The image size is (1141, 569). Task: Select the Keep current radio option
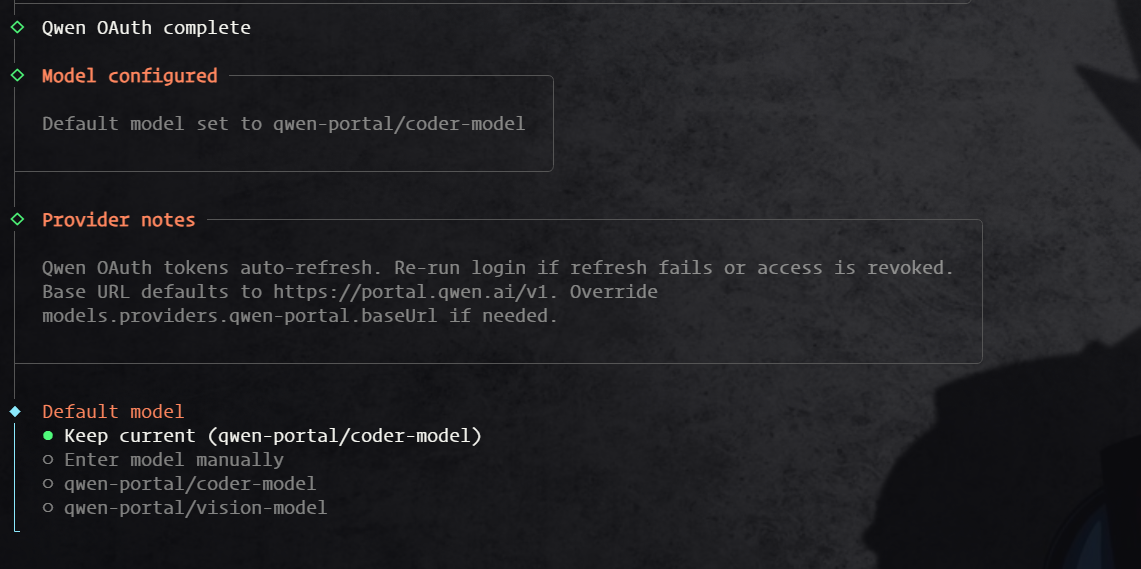click(x=48, y=436)
